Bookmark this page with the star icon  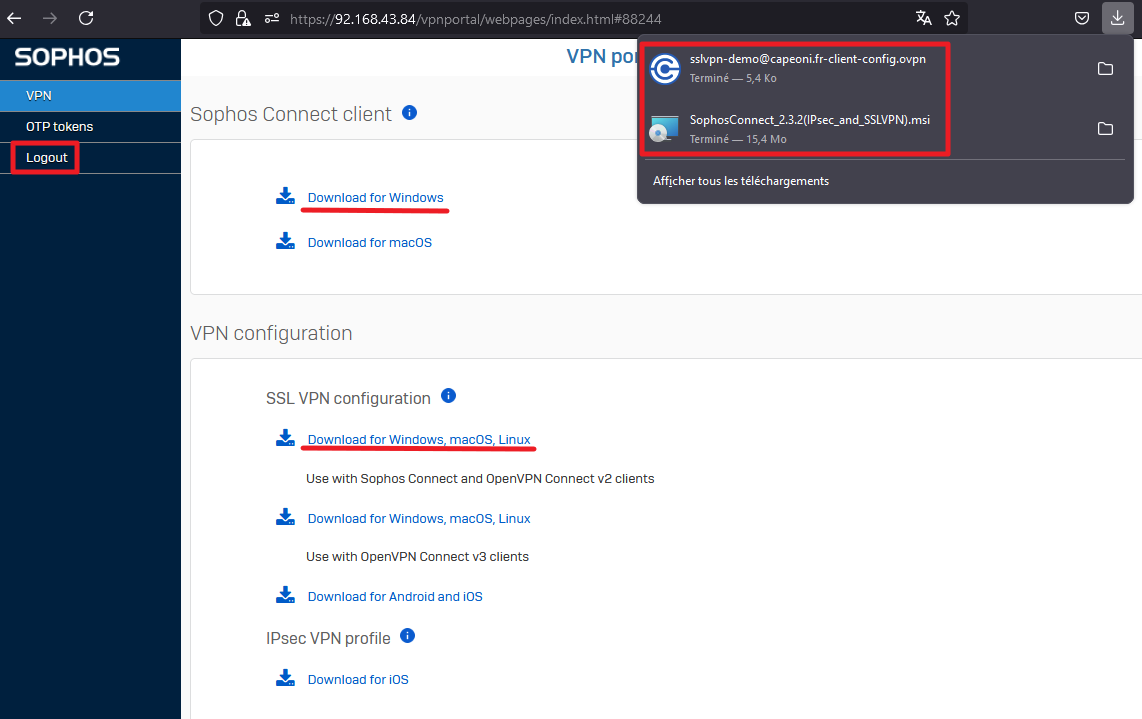(952, 18)
